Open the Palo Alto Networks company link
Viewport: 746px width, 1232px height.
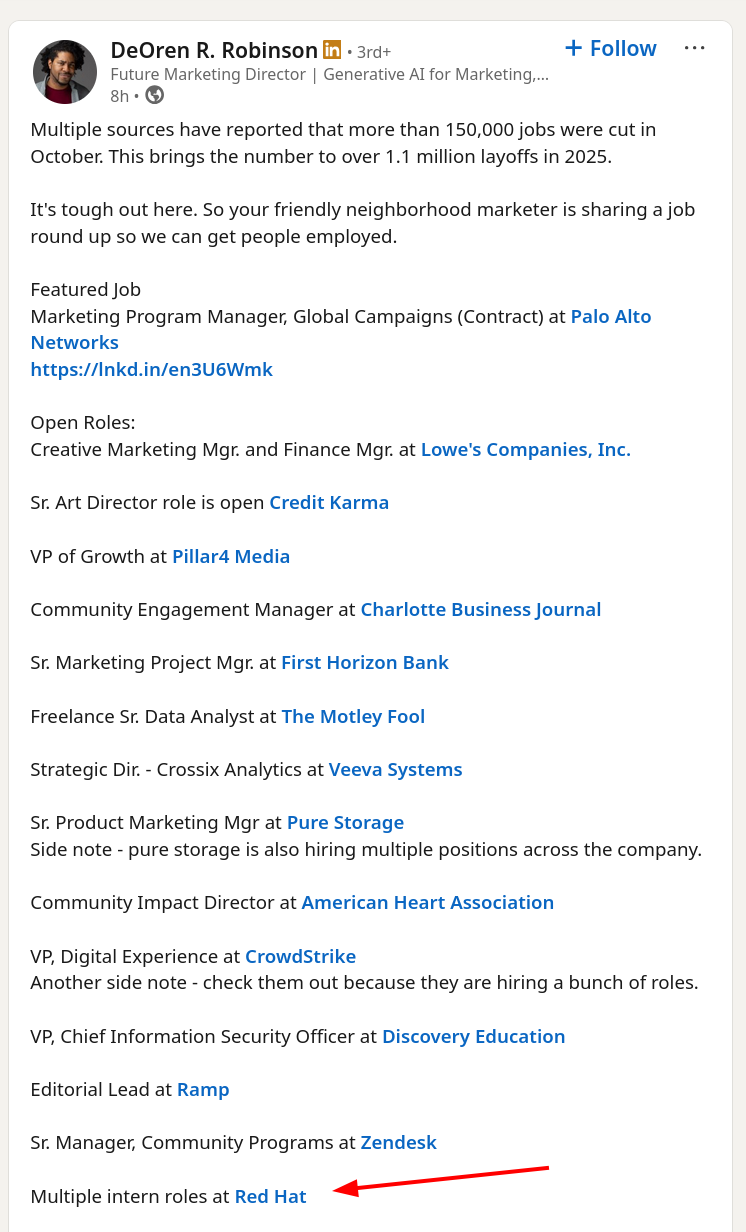[x=610, y=316]
